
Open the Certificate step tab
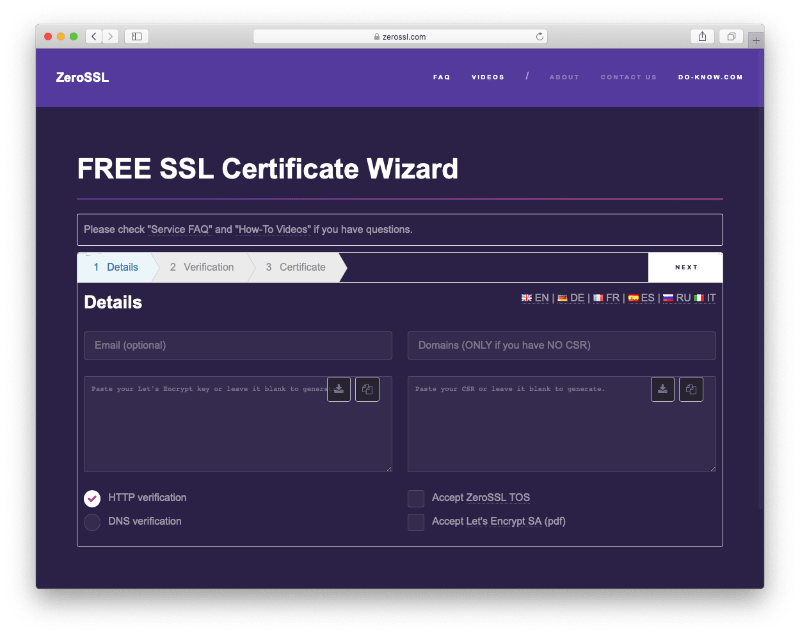[x=296, y=267]
